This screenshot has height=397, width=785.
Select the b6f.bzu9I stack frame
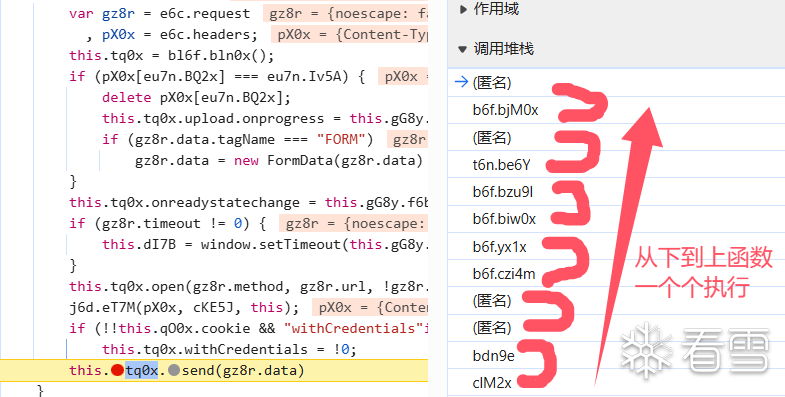616,191
